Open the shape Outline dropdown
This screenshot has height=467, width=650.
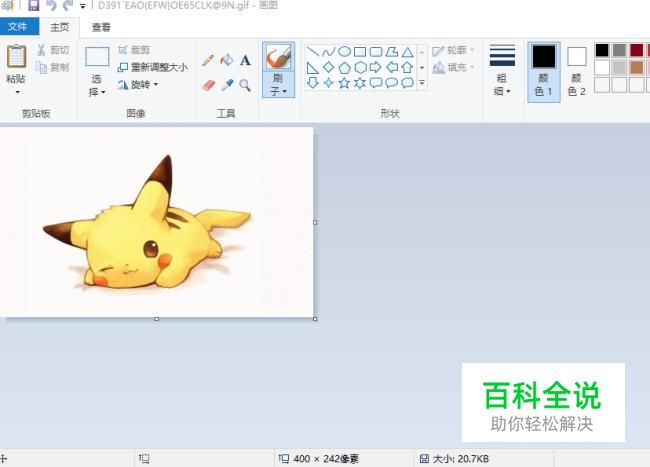454,50
